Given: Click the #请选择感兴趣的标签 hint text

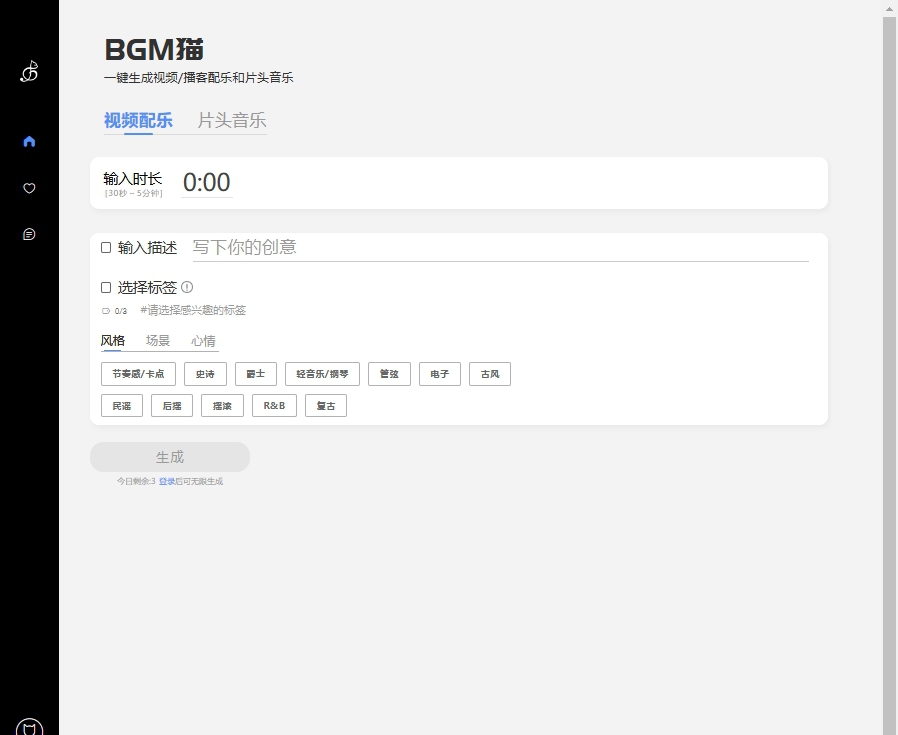Looking at the screenshot, I should 193,310.
